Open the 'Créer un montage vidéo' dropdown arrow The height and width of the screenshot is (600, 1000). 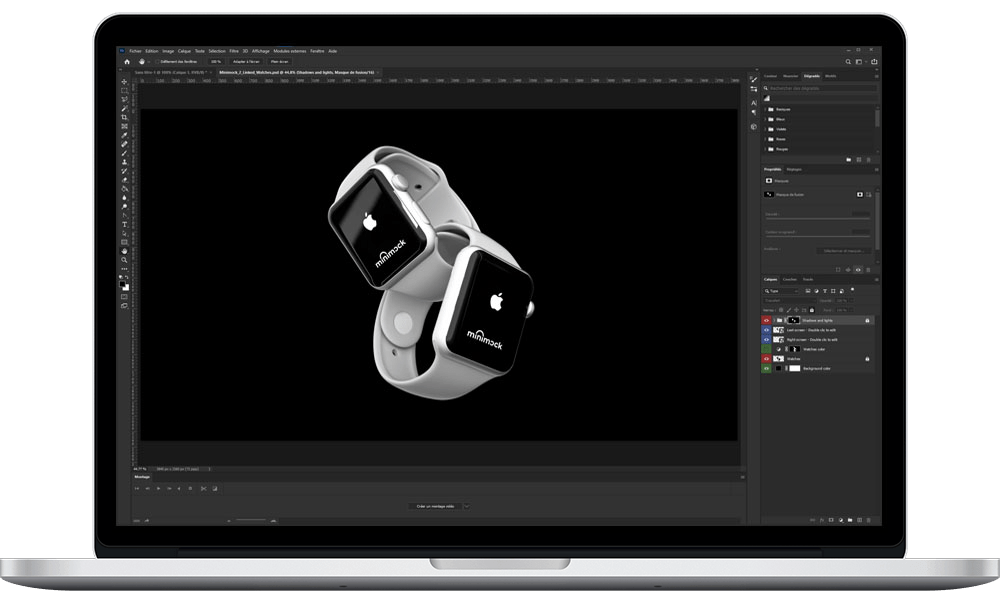[x=466, y=506]
